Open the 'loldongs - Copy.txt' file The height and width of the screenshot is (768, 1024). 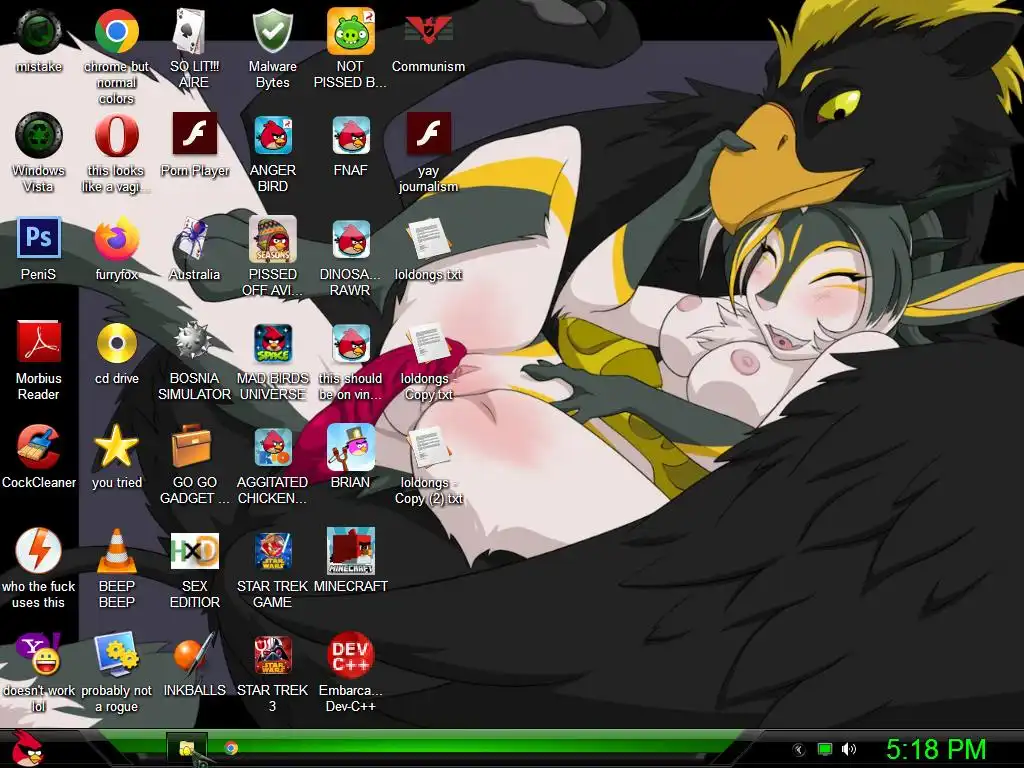428,343
